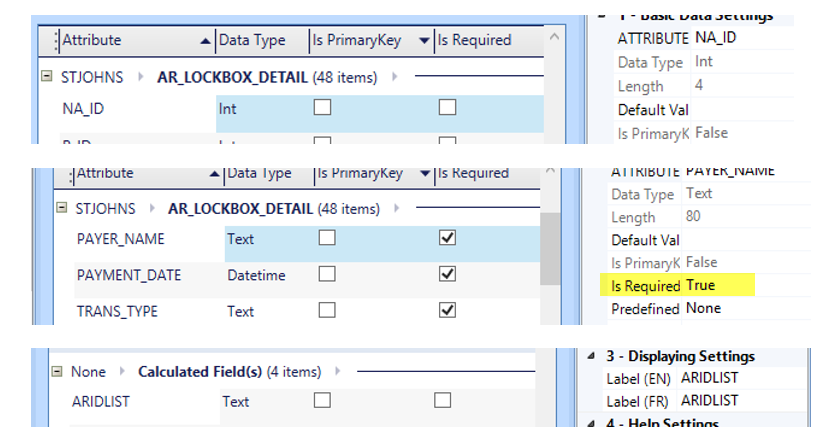The width and height of the screenshot is (831, 444).
Task: Check Is Required for the ARIDLIST row
Action: (443, 401)
